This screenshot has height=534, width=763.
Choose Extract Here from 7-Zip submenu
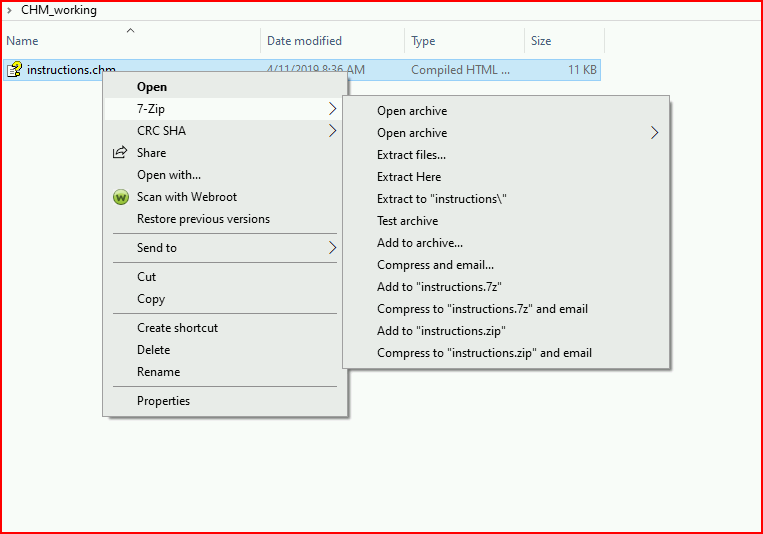click(x=409, y=177)
